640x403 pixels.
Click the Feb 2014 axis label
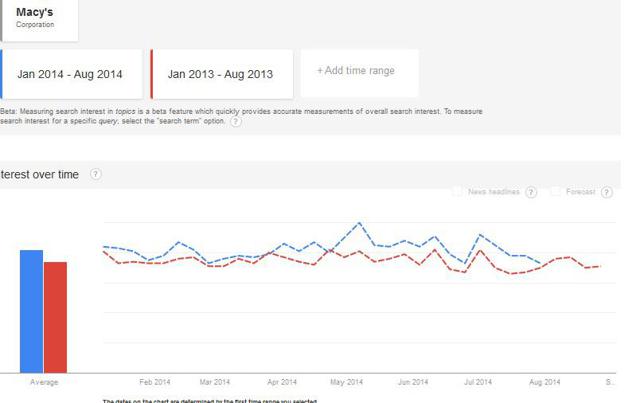(x=155, y=382)
